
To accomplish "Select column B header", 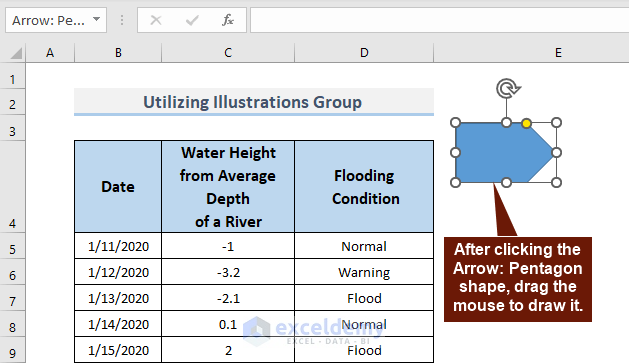I will 118,53.
